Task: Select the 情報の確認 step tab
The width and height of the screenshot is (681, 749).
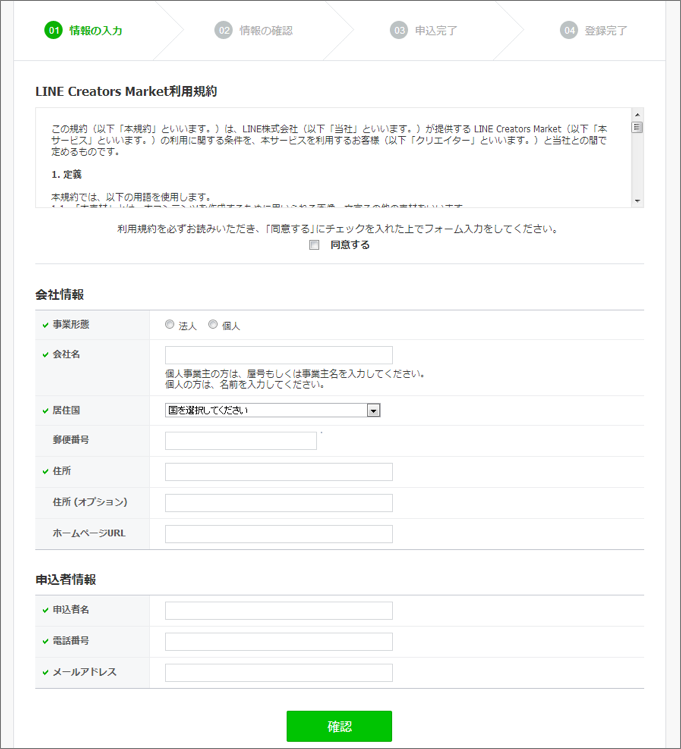Action: click(266, 30)
